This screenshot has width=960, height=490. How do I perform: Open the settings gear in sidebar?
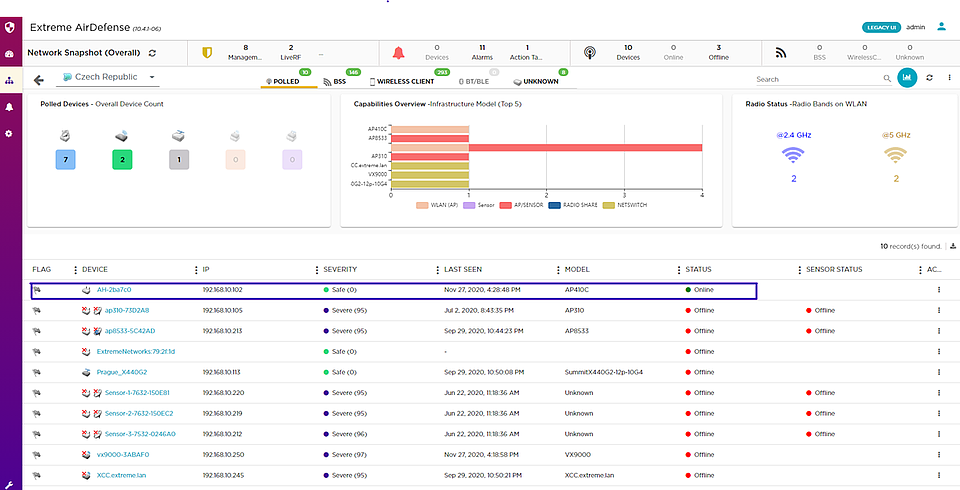coord(9,133)
